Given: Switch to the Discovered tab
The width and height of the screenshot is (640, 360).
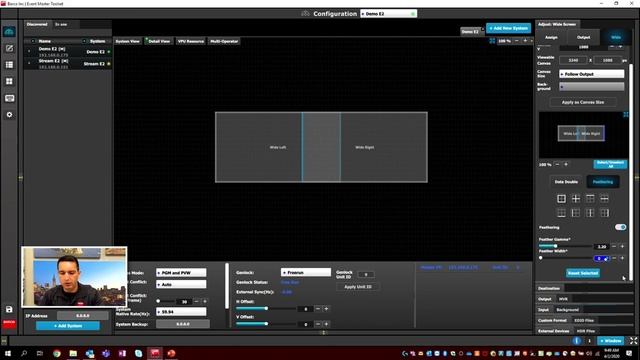Looking at the screenshot, I should click(37, 24).
